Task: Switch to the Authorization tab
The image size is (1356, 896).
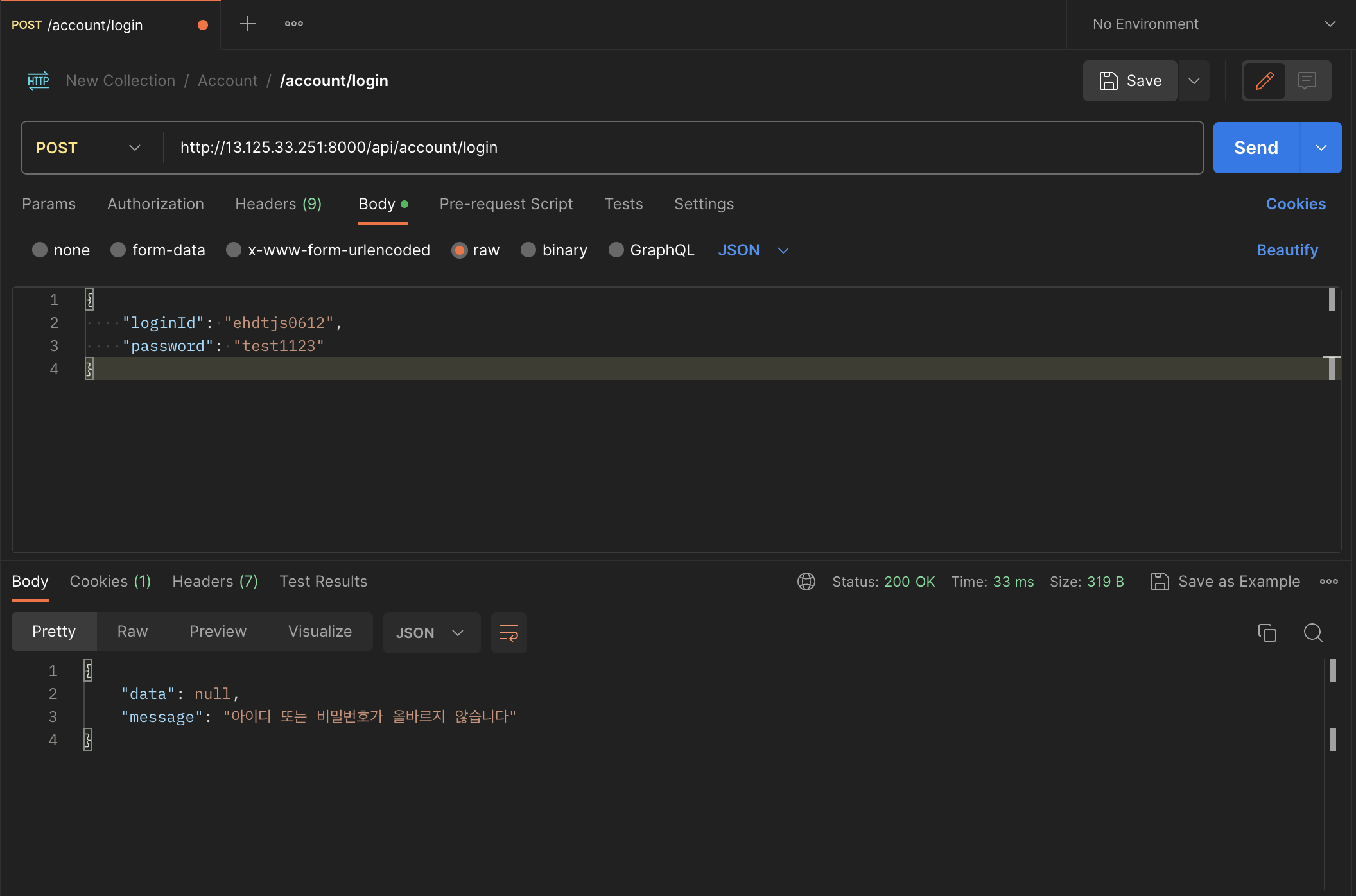Action: point(155,204)
